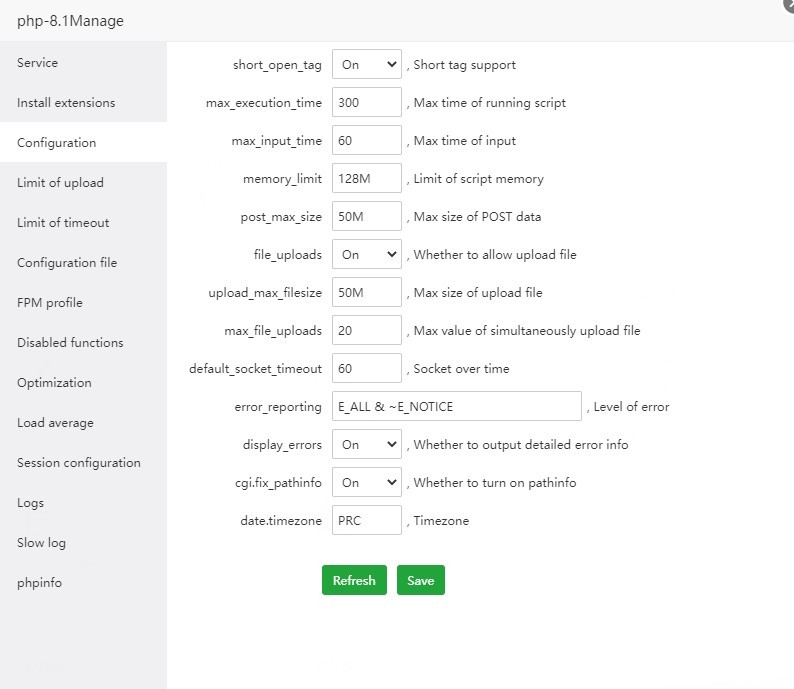This screenshot has height=689, width=794.
Task: Select the Limit of timeout tab
Action: click(x=63, y=223)
